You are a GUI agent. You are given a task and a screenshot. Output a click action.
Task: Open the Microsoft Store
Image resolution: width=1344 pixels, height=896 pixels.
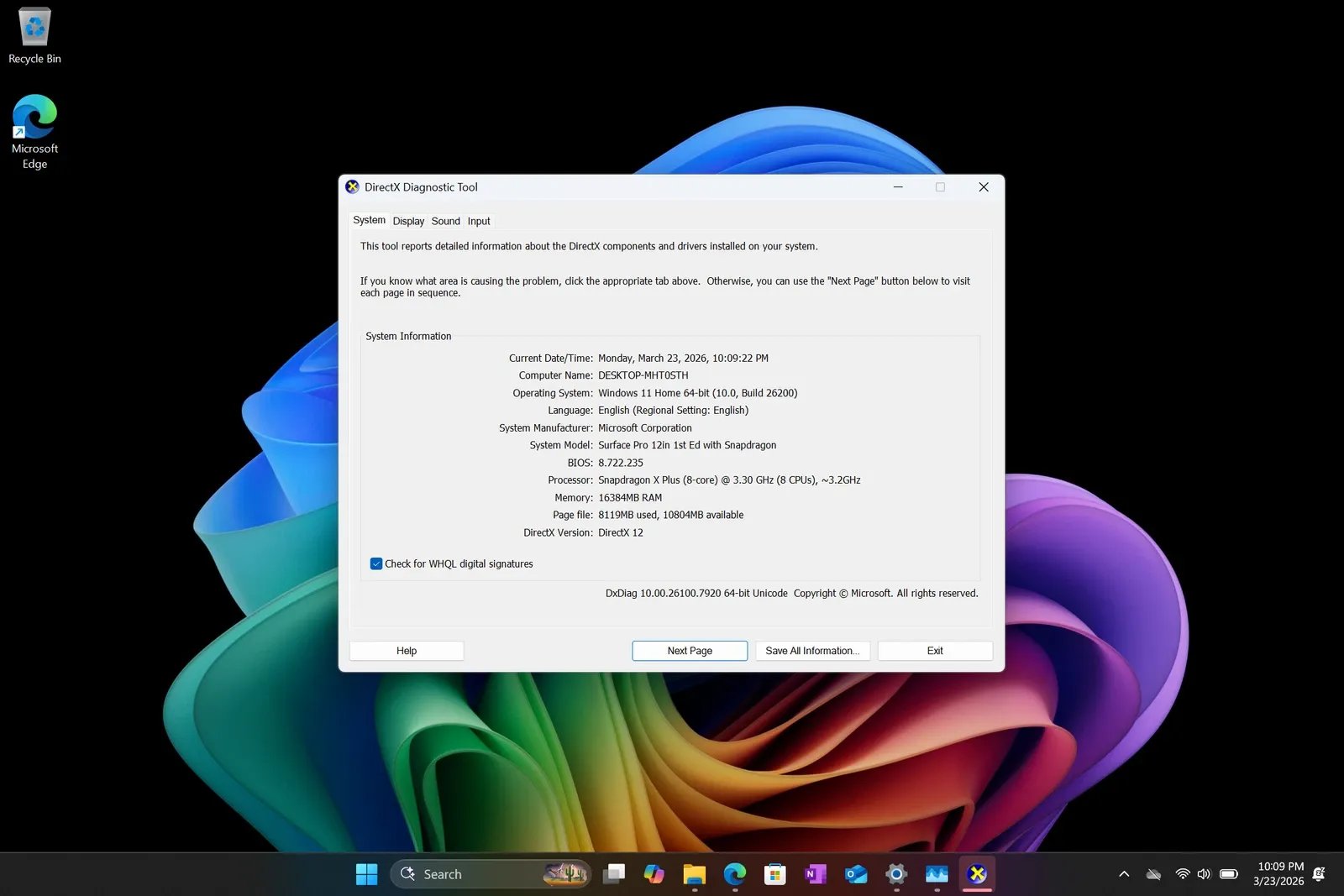[x=774, y=873]
